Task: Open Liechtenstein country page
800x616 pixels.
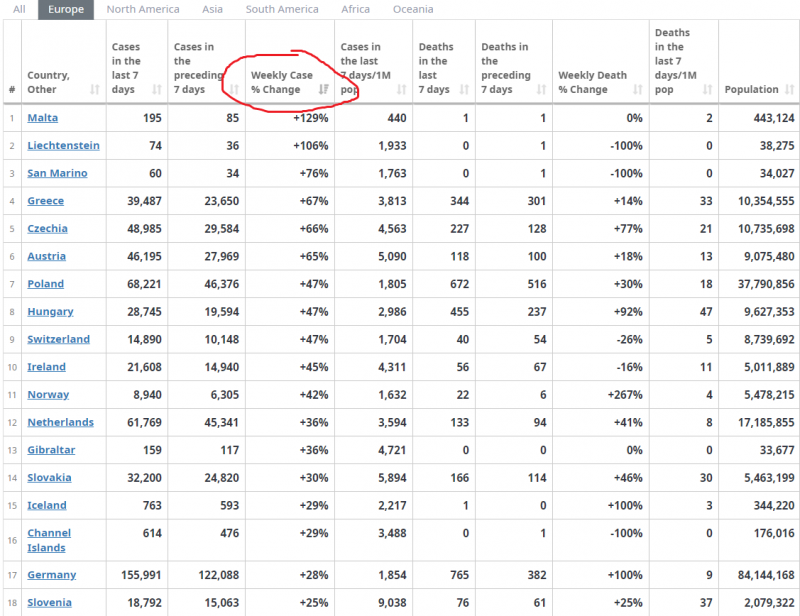Action: coord(63,146)
